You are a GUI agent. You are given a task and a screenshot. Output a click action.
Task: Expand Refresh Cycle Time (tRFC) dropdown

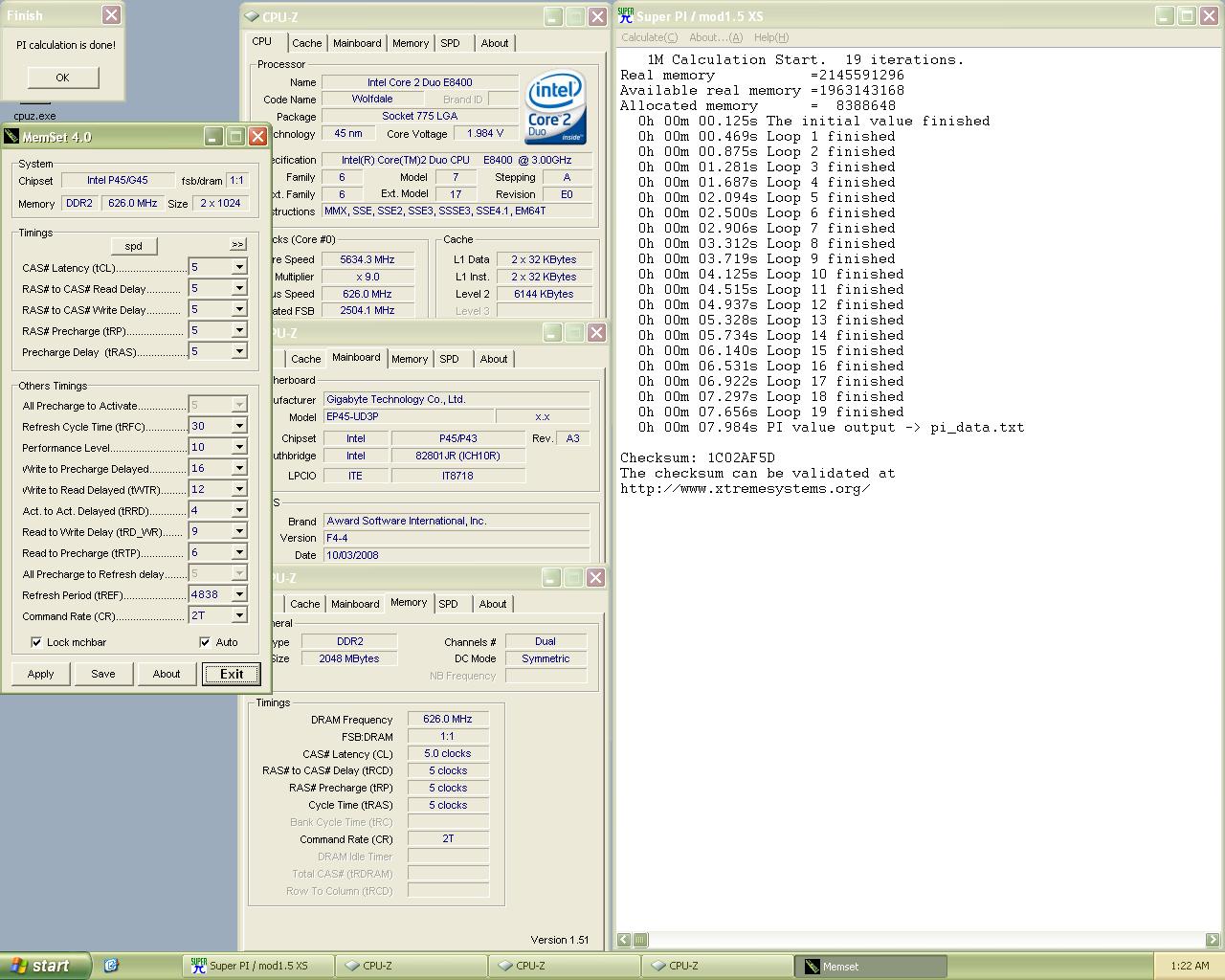[x=239, y=426]
